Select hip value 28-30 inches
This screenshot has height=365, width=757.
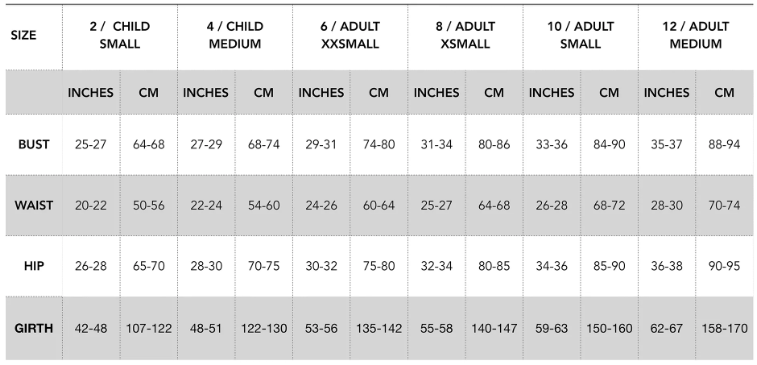206,266
